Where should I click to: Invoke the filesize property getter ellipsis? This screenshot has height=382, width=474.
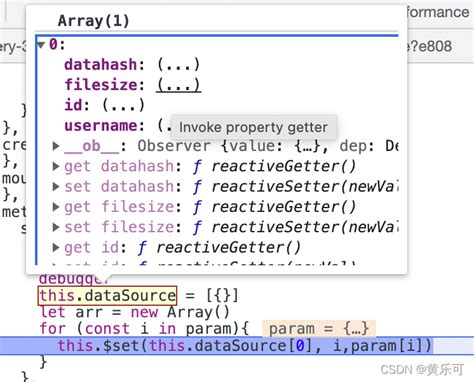pos(178,85)
